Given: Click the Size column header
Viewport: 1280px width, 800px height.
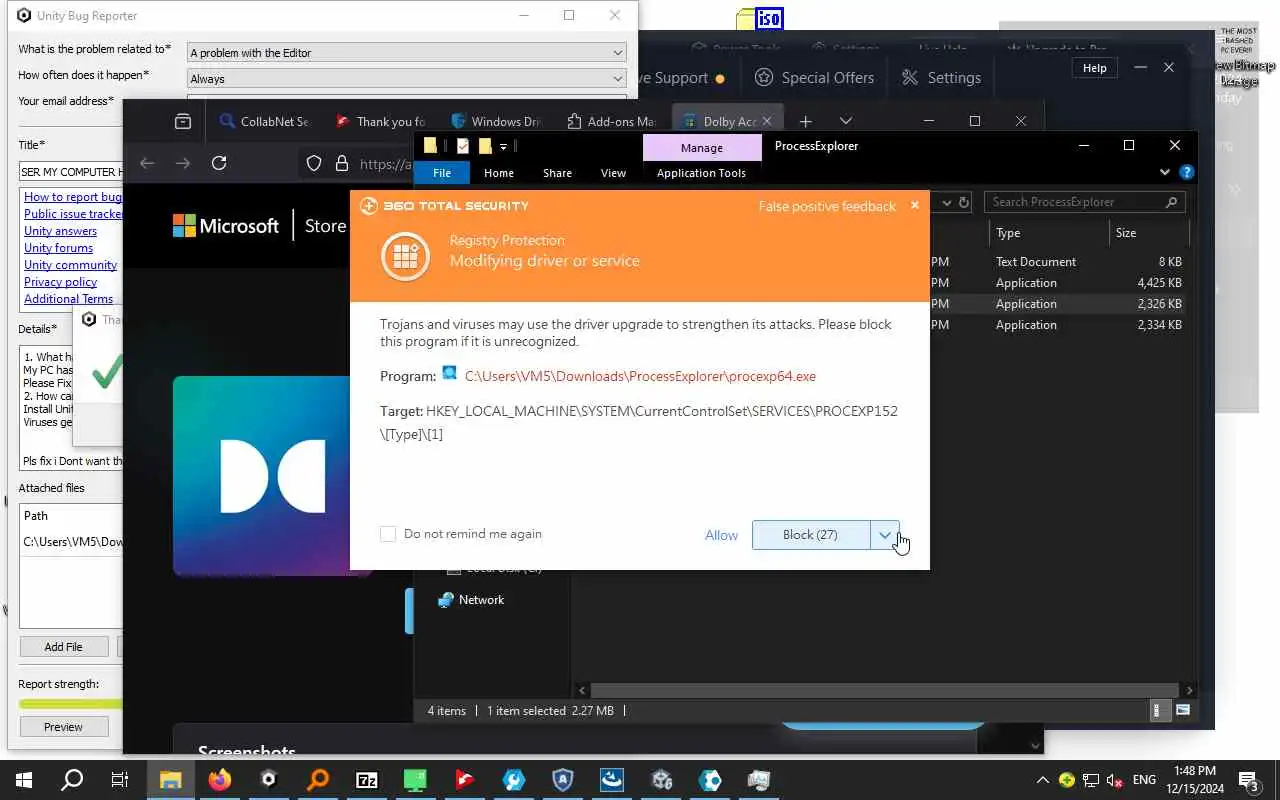Looking at the screenshot, I should [1148, 233].
